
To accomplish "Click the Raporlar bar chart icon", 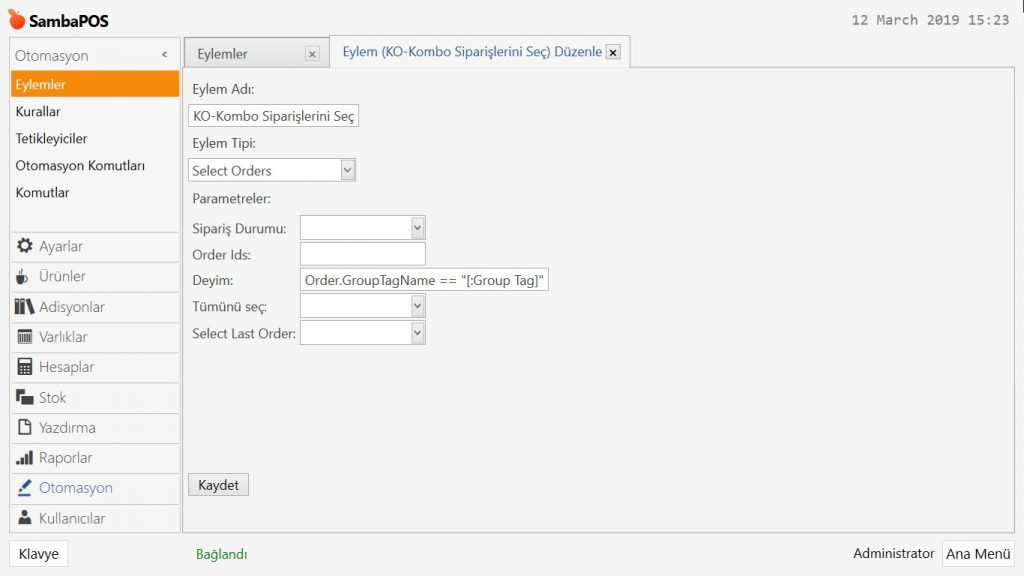I will pyautogui.click(x=25, y=458).
